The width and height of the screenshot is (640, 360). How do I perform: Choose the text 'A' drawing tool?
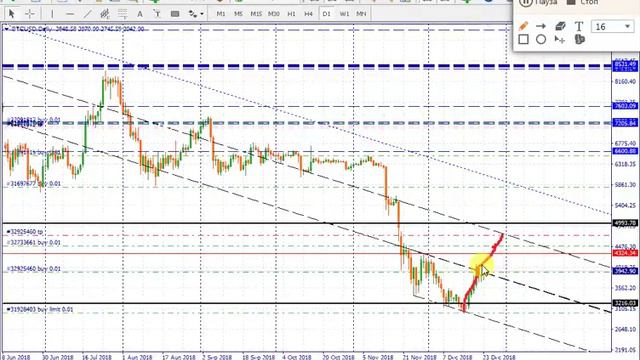[x=140, y=14]
